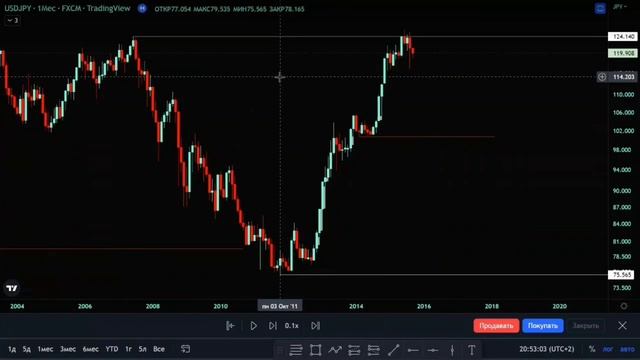
Task: Open timezone menu 20:53:03 (UTC+2)
Action: [x=547, y=349]
